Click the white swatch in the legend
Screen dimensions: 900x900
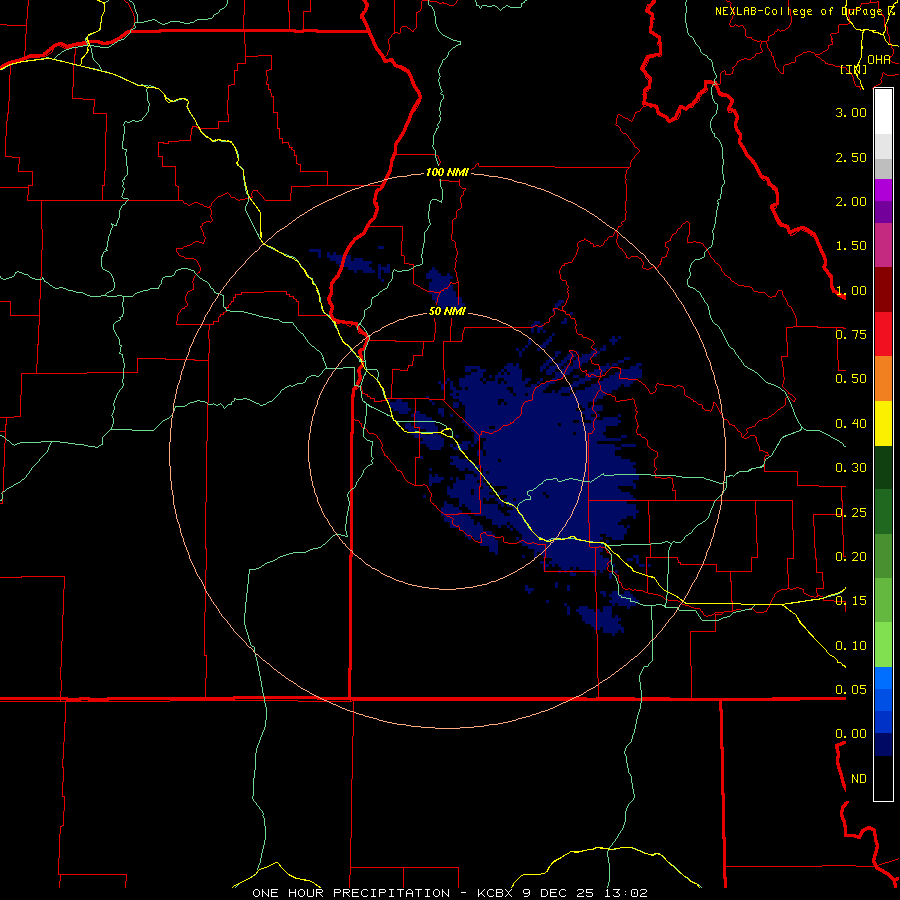pyautogui.click(x=883, y=111)
